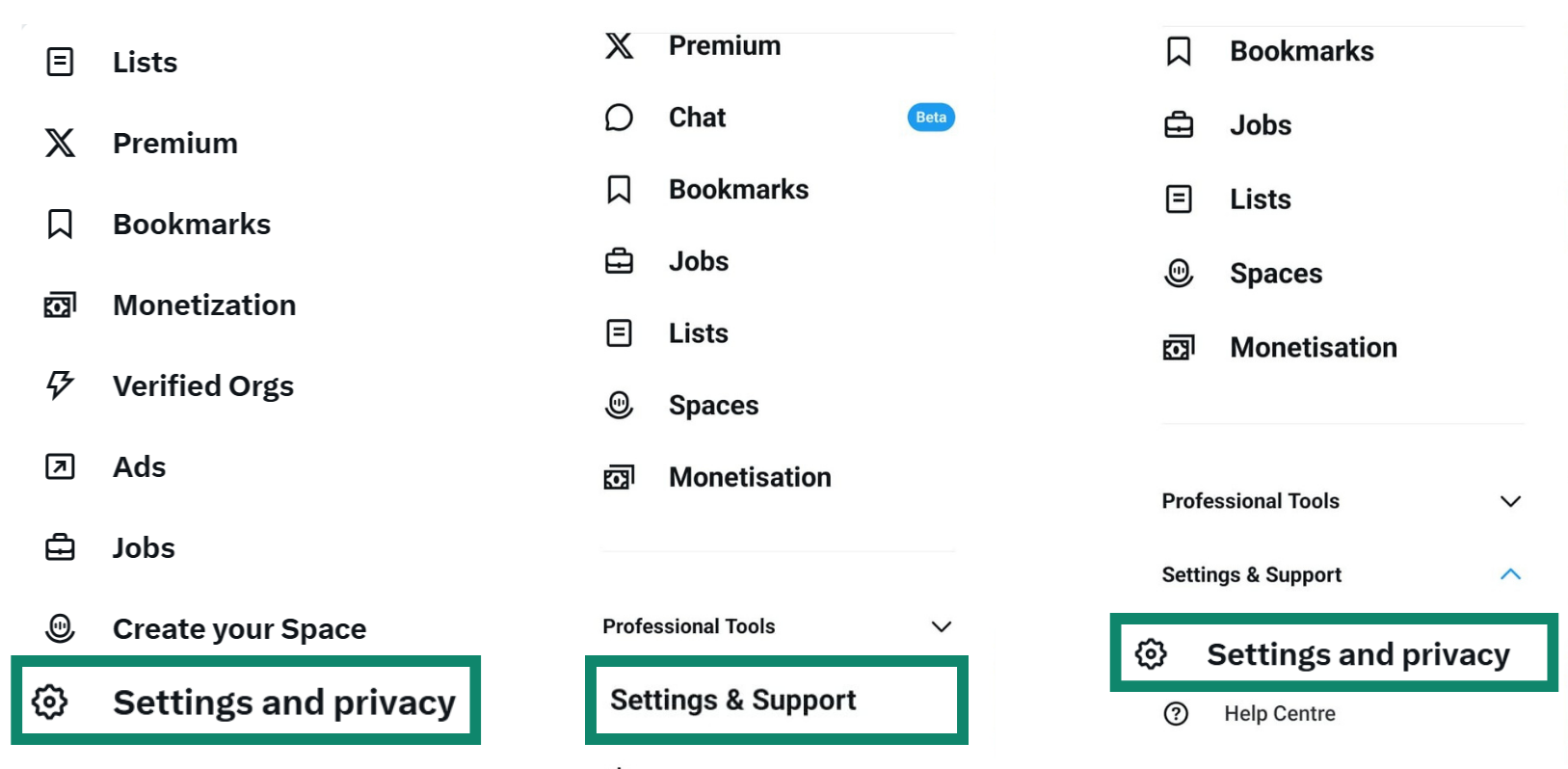Click the Help Centre question mark icon
1568x769 pixels.
click(1175, 713)
